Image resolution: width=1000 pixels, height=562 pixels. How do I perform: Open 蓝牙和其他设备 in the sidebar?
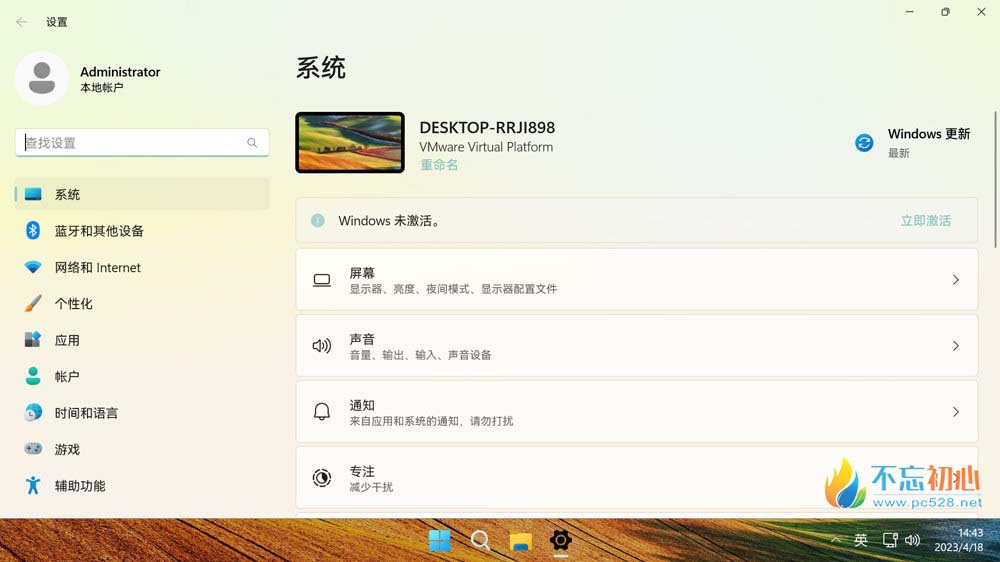point(99,231)
